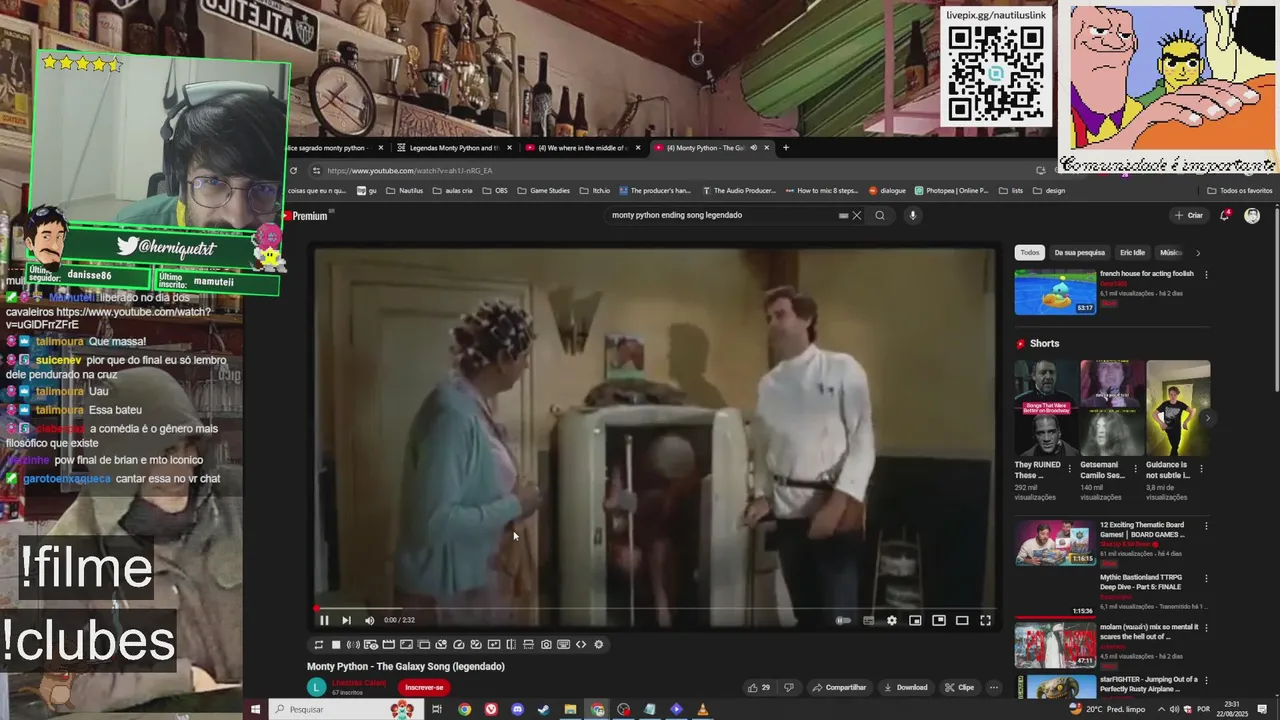Viewport: 1280px width, 720px height.
Task: Open options for They RUINED short
Action: (x=1070, y=467)
